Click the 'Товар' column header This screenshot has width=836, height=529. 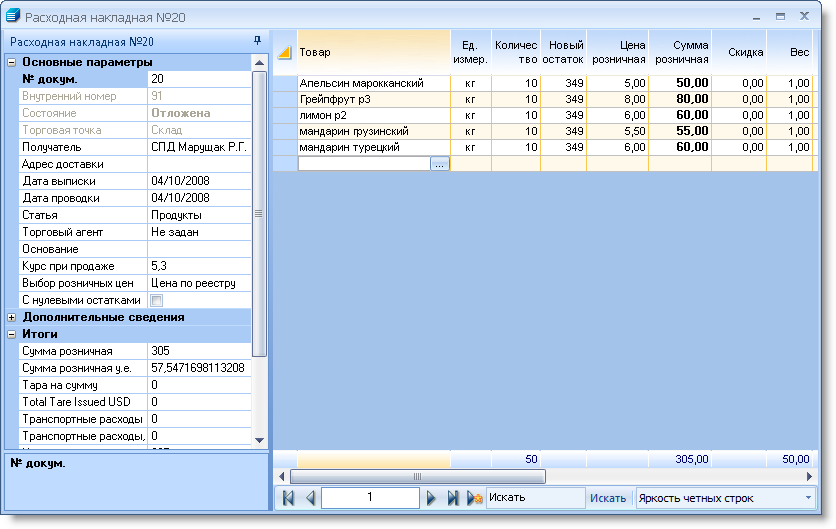[x=373, y=52]
